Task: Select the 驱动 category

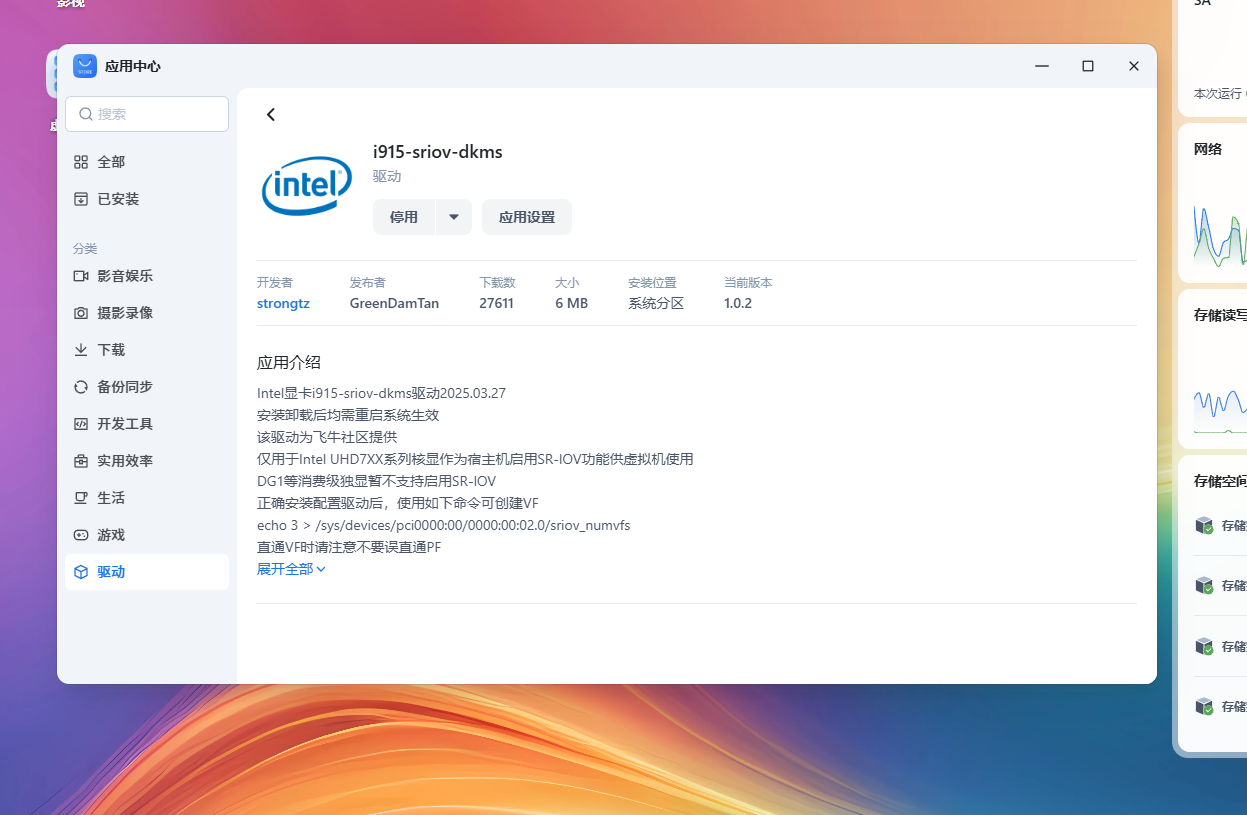Action: 147,572
